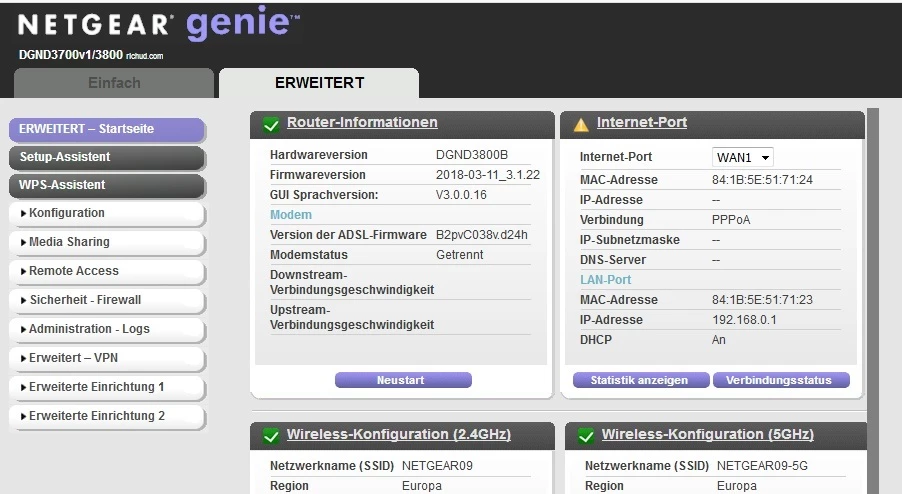Click the LAN-Port section label

pyautogui.click(x=606, y=280)
